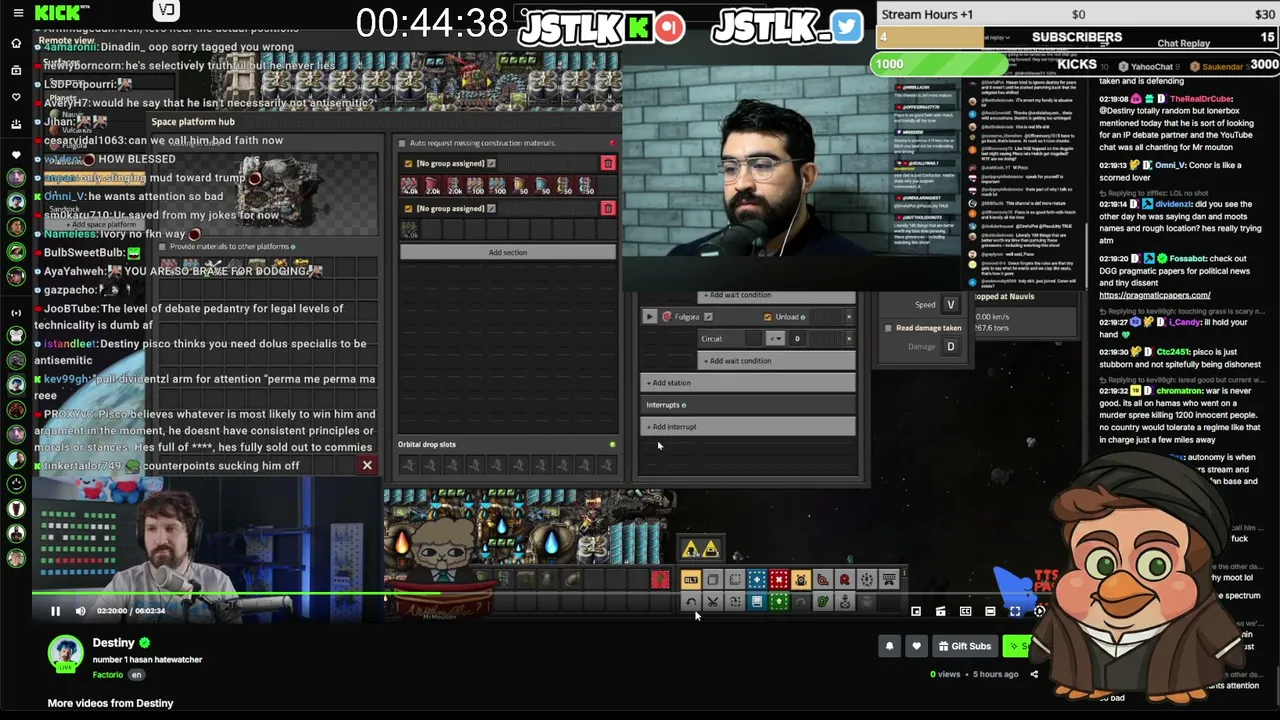
Task: Click the undo arrow shortcut
Action: [x=691, y=601]
